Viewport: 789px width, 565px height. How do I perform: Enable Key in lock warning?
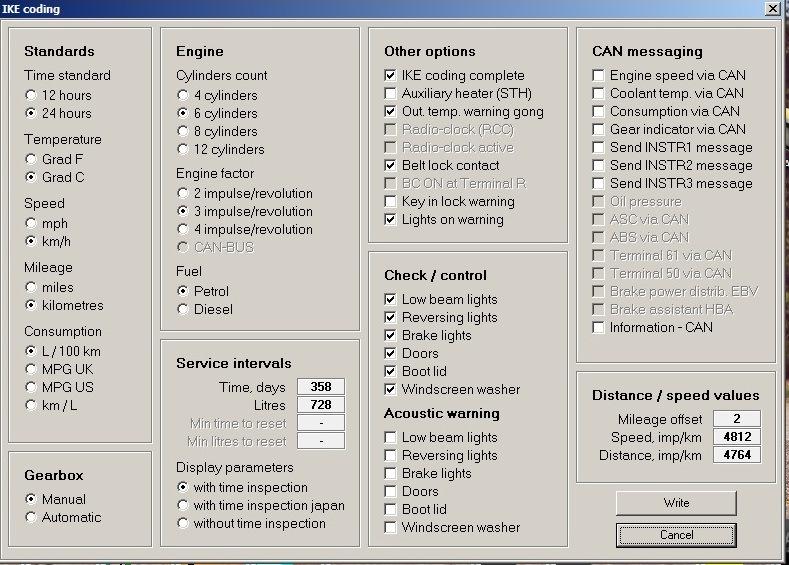(390, 201)
